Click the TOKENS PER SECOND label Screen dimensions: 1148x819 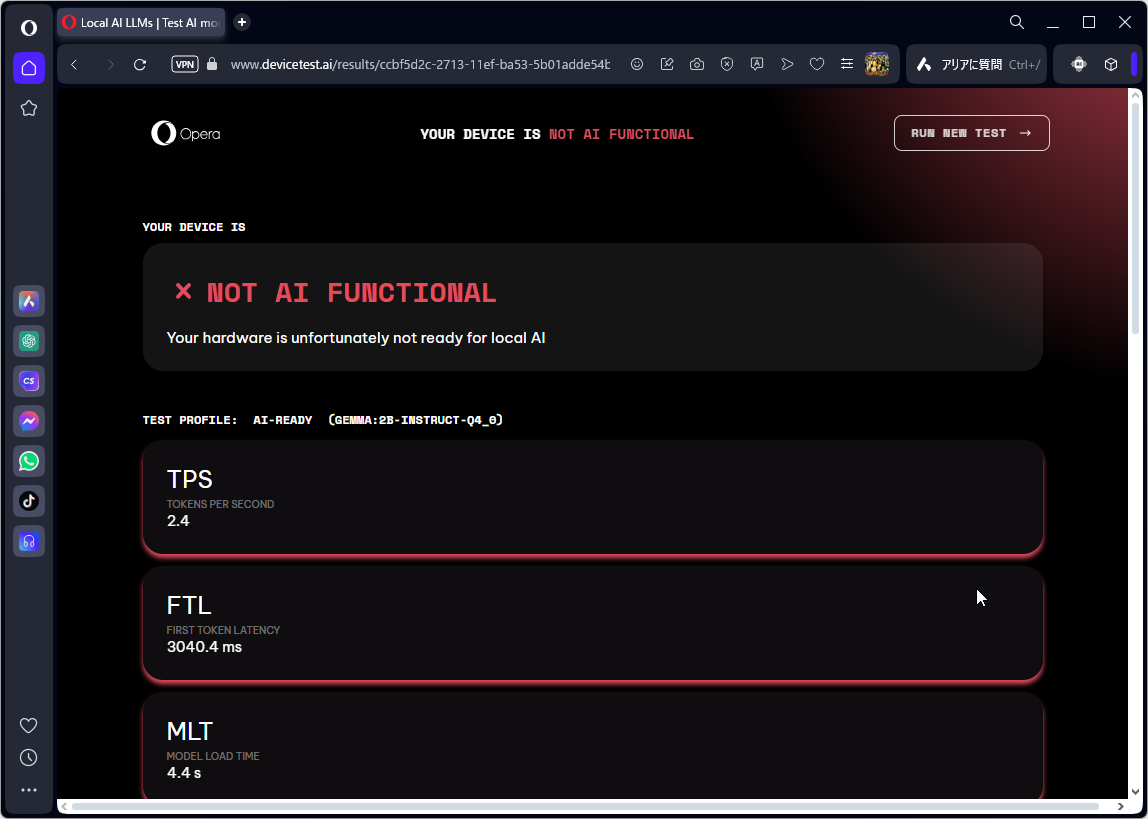point(220,504)
